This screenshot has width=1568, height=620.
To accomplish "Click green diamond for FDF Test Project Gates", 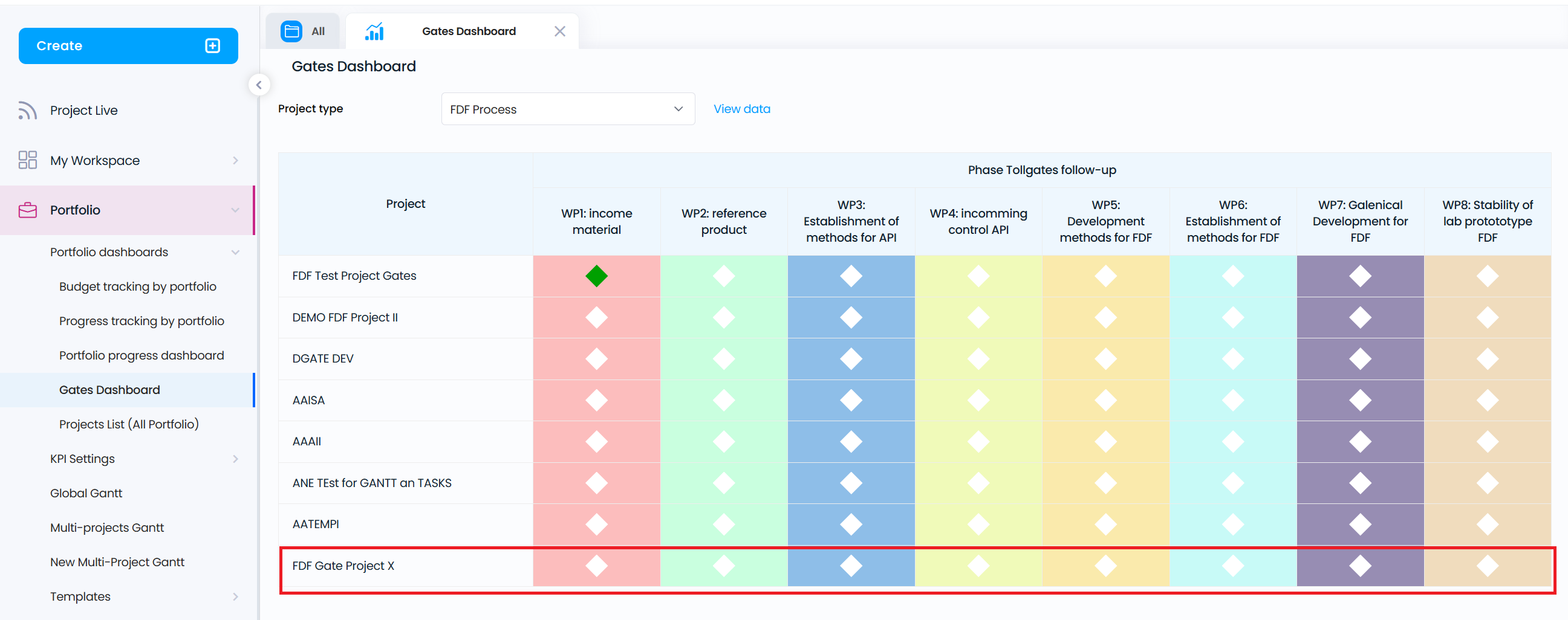I will tap(596, 276).
